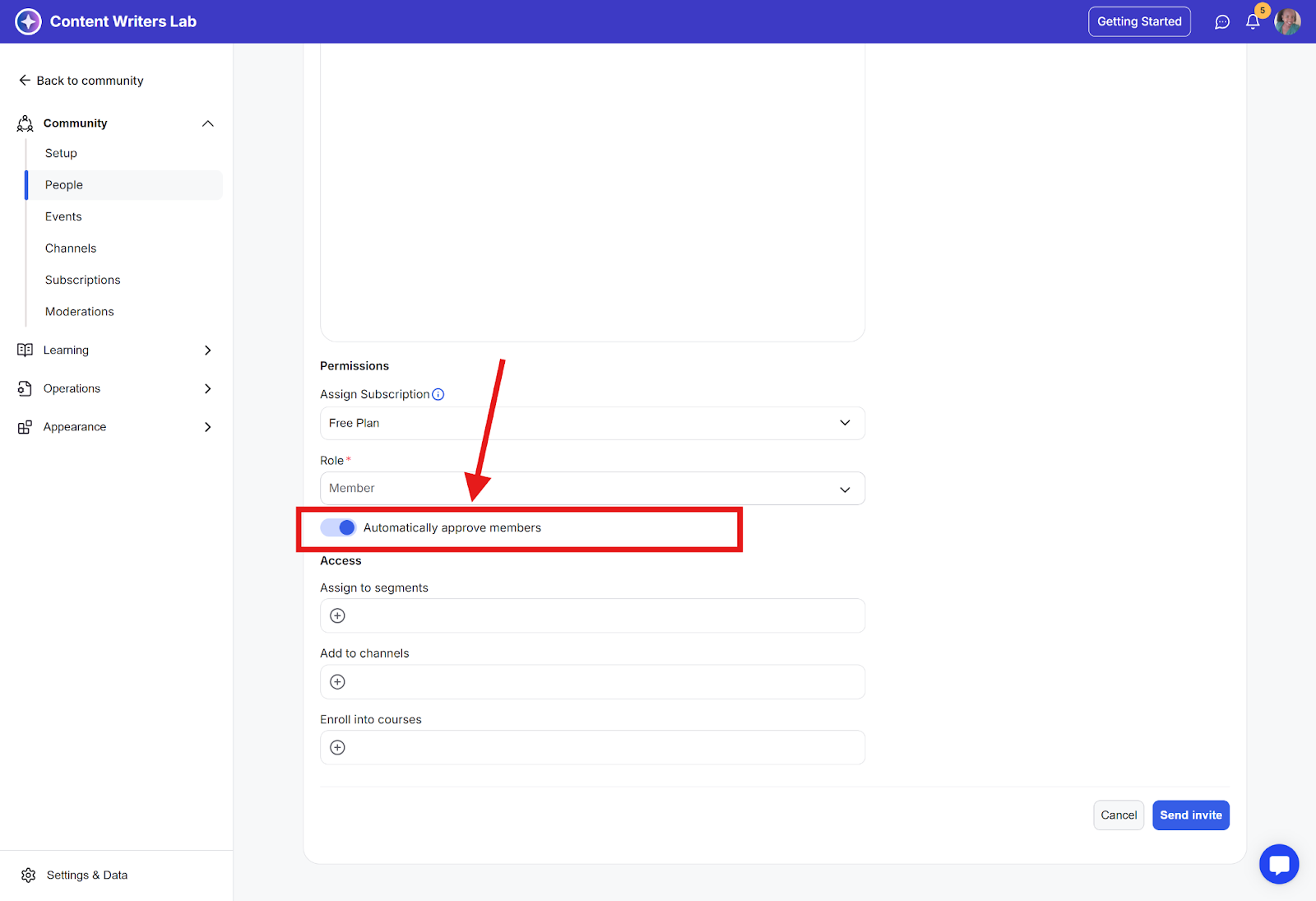Expand the Operations section chevron
This screenshot has height=901, width=1316.
click(208, 388)
